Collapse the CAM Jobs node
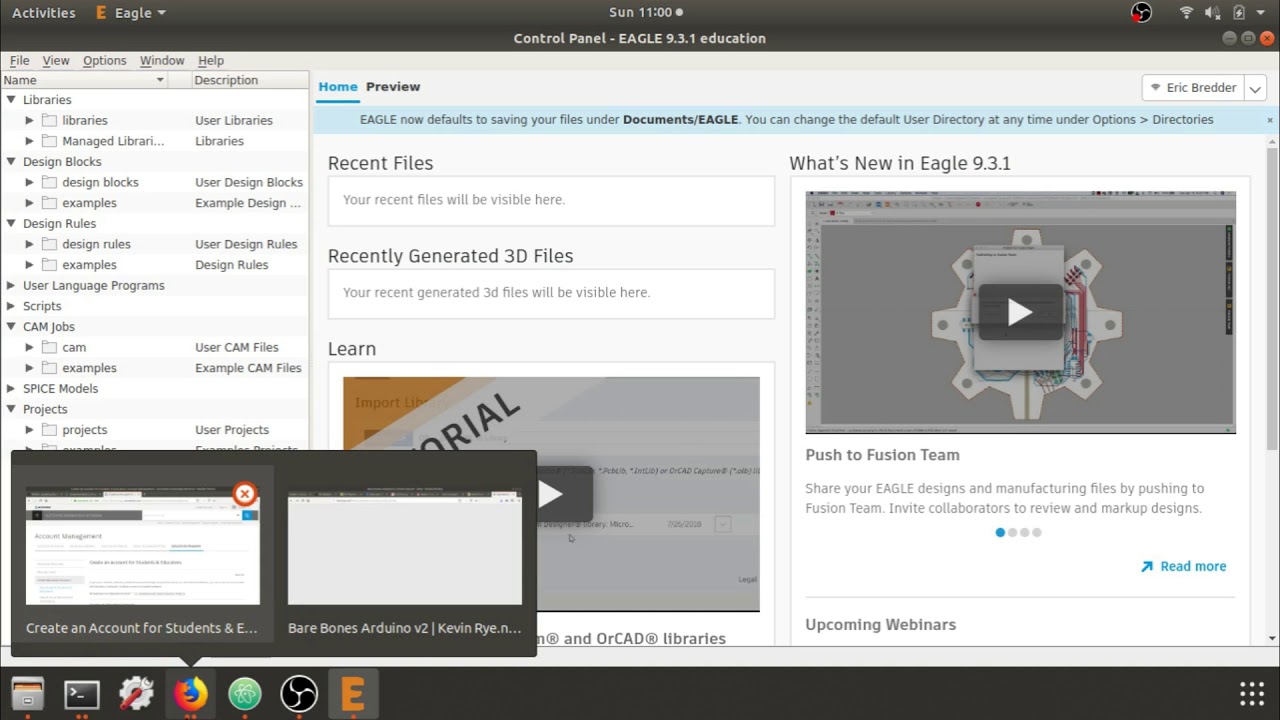Image resolution: width=1280 pixels, height=720 pixels. click(11, 327)
